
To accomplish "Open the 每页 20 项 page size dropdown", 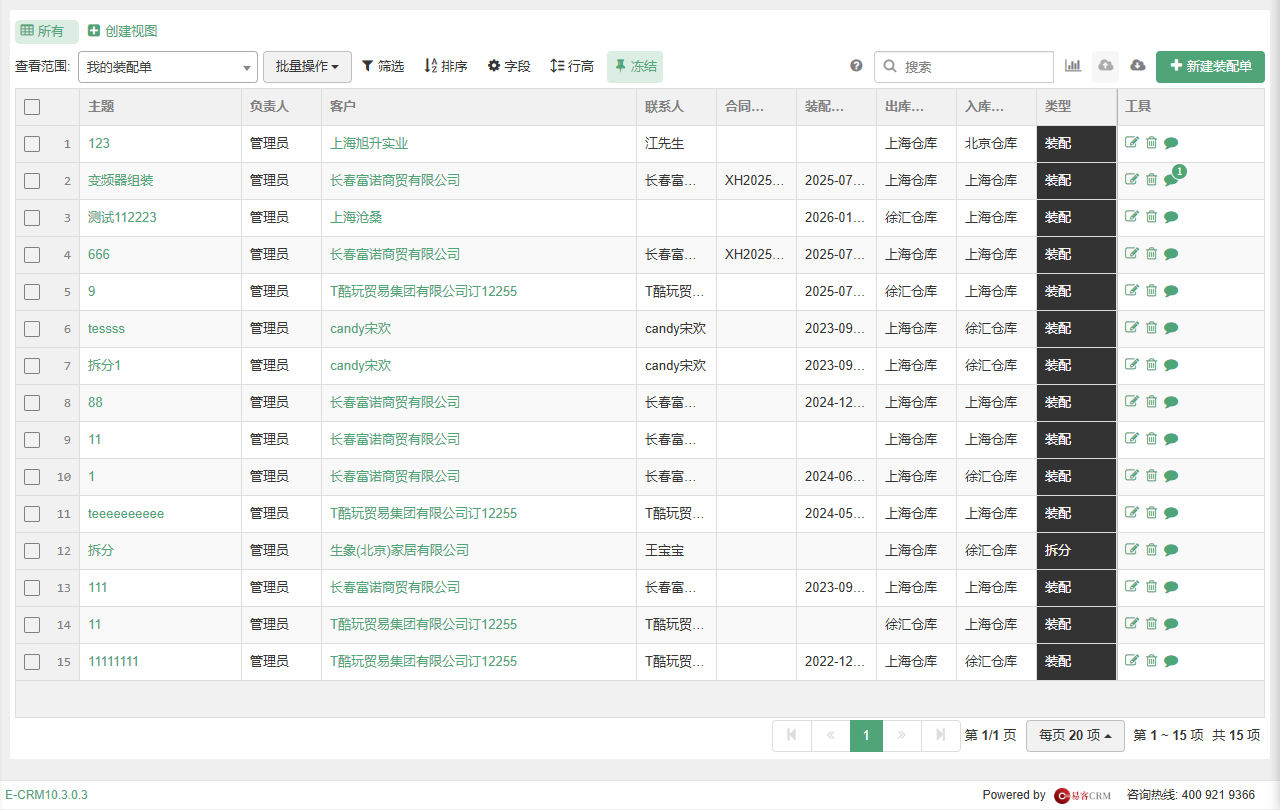I will tap(1075, 735).
